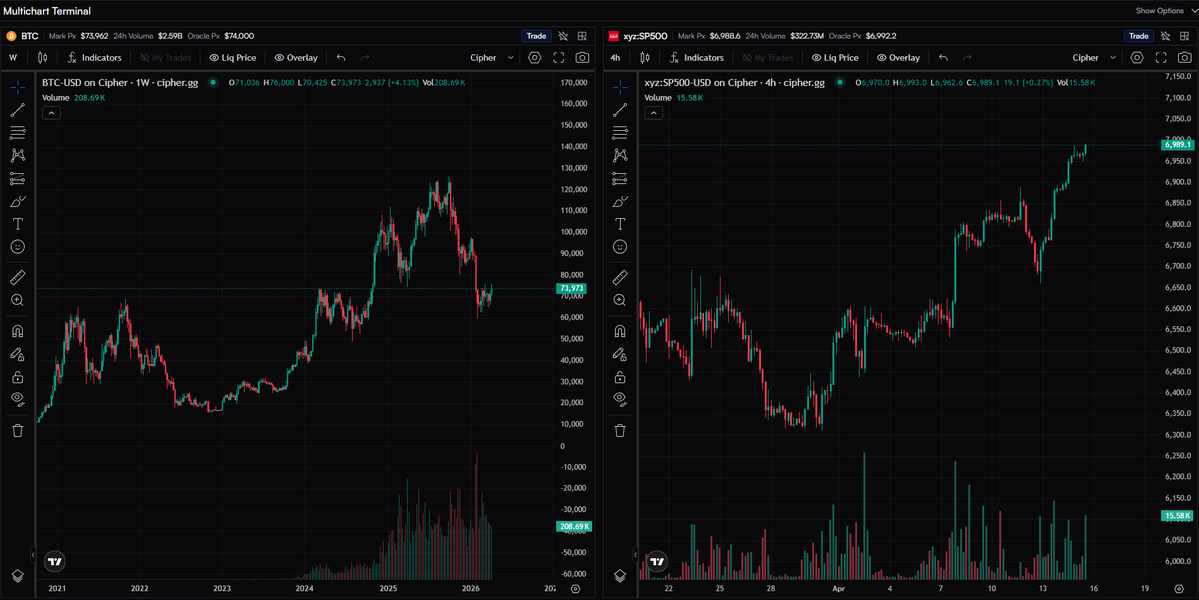Select the zoom-in tool in BTC chart
This screenshot has height=600, width=1199.
coord(18,300)
